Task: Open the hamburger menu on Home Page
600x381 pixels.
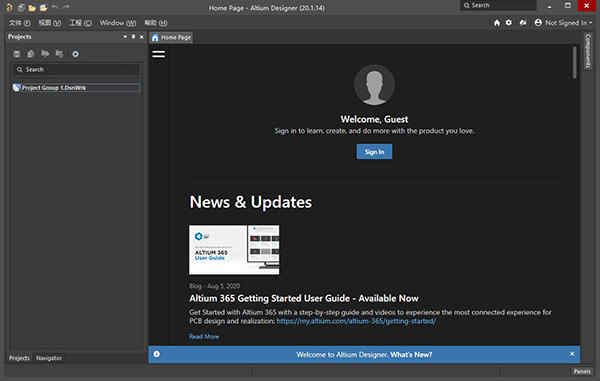Action: (158, 54)
